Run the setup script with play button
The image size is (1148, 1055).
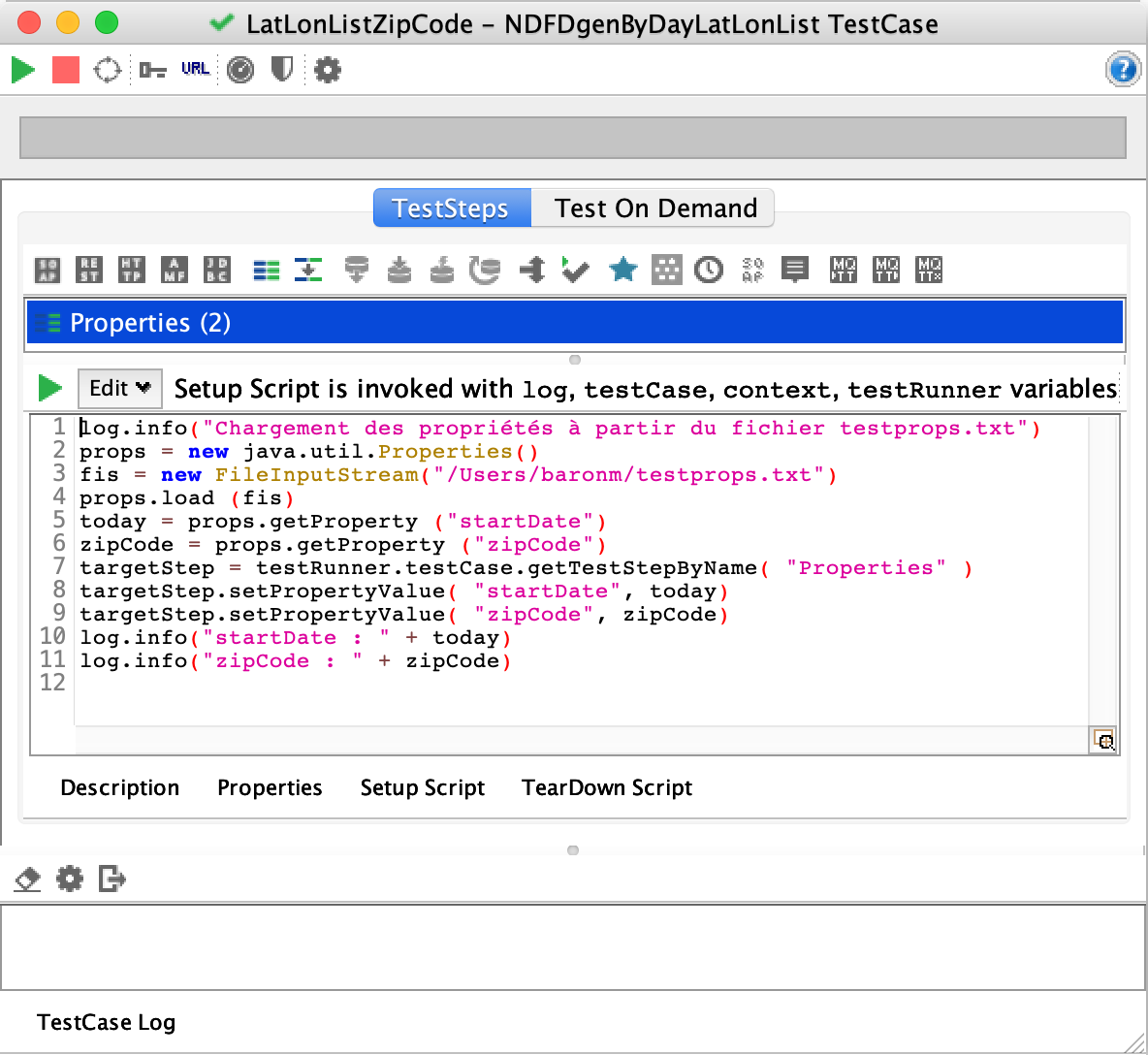49,389
